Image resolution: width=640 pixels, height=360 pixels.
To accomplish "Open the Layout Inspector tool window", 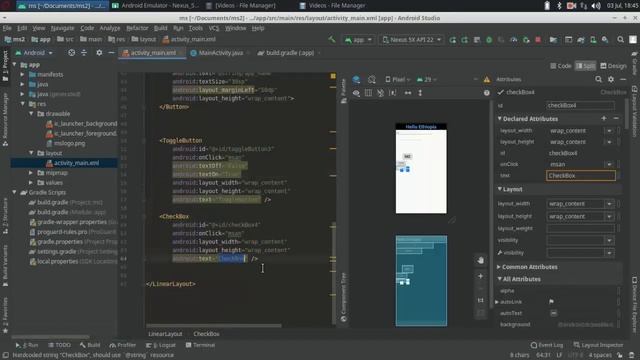I will click(598, 345).
